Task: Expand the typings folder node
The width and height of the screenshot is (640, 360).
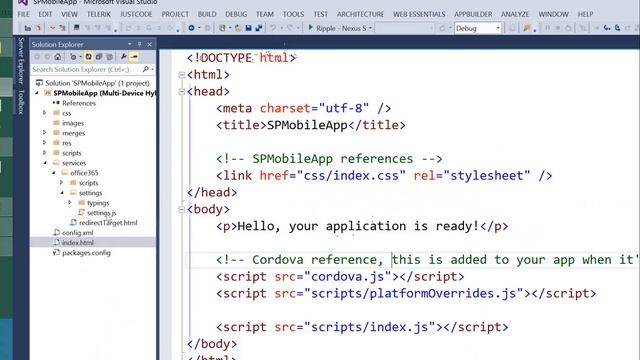Action: point(70,202)
